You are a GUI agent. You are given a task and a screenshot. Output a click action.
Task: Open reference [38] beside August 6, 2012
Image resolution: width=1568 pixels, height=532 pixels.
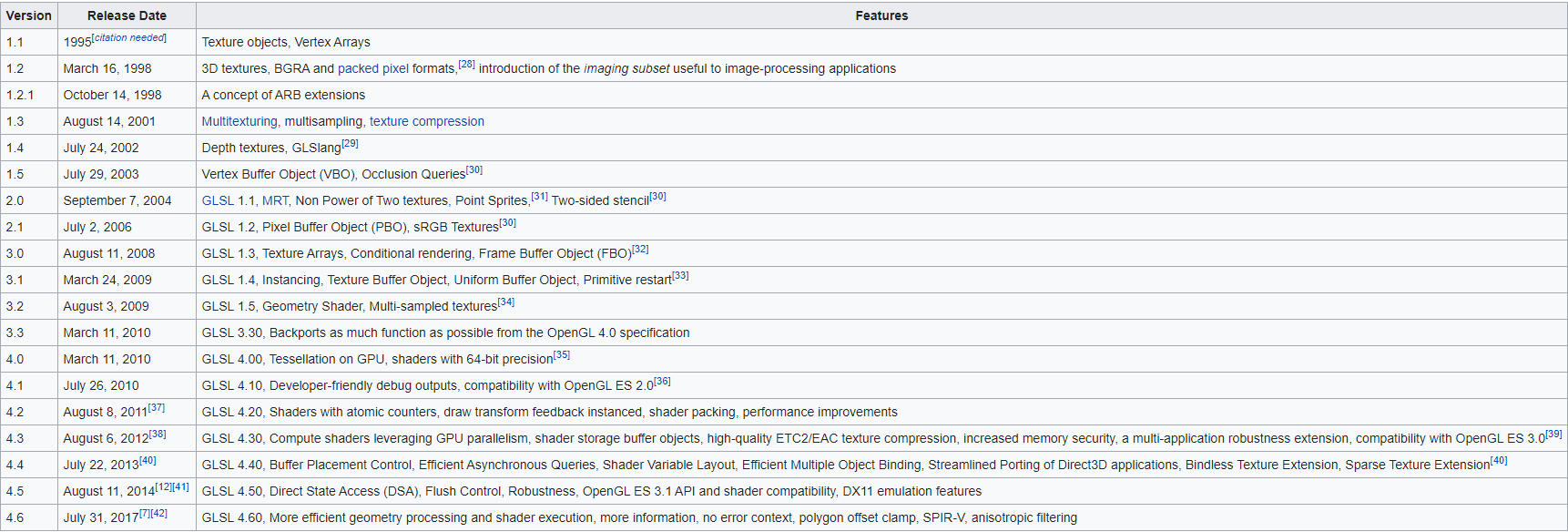pyautogui.click(x=158, y=435)
